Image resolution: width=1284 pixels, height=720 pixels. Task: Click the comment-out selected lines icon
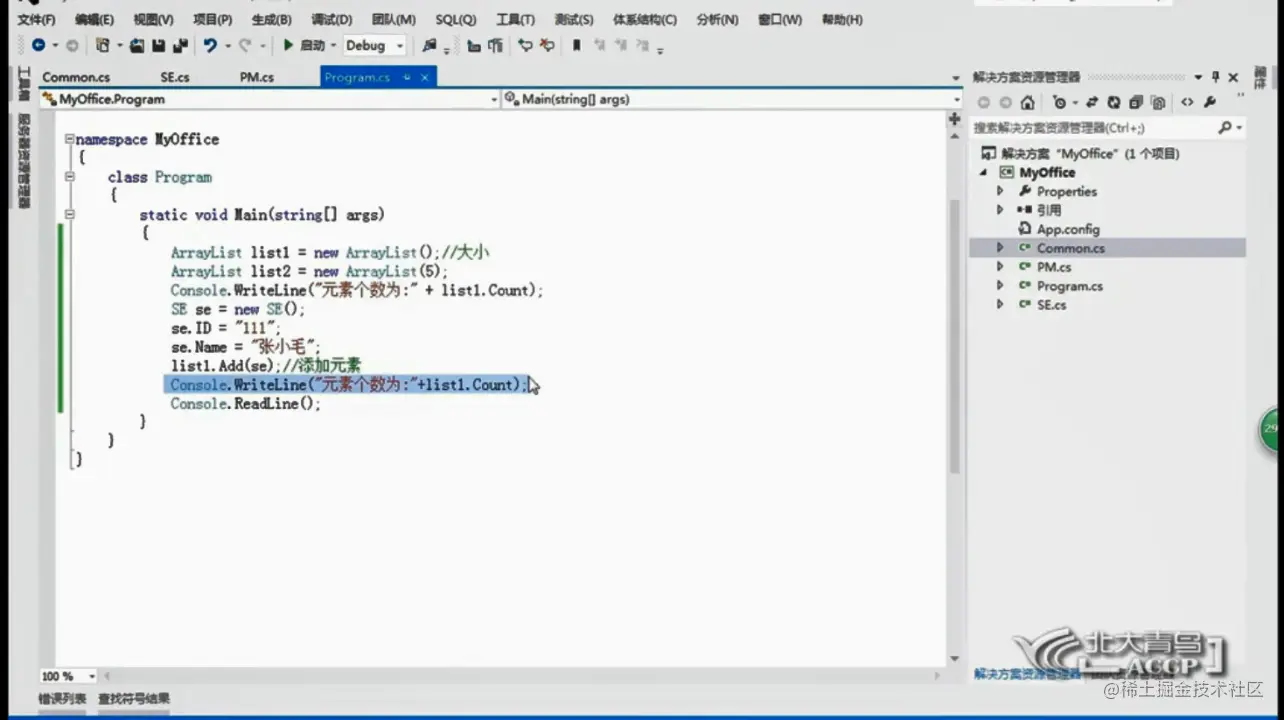(x=525, y=45)
